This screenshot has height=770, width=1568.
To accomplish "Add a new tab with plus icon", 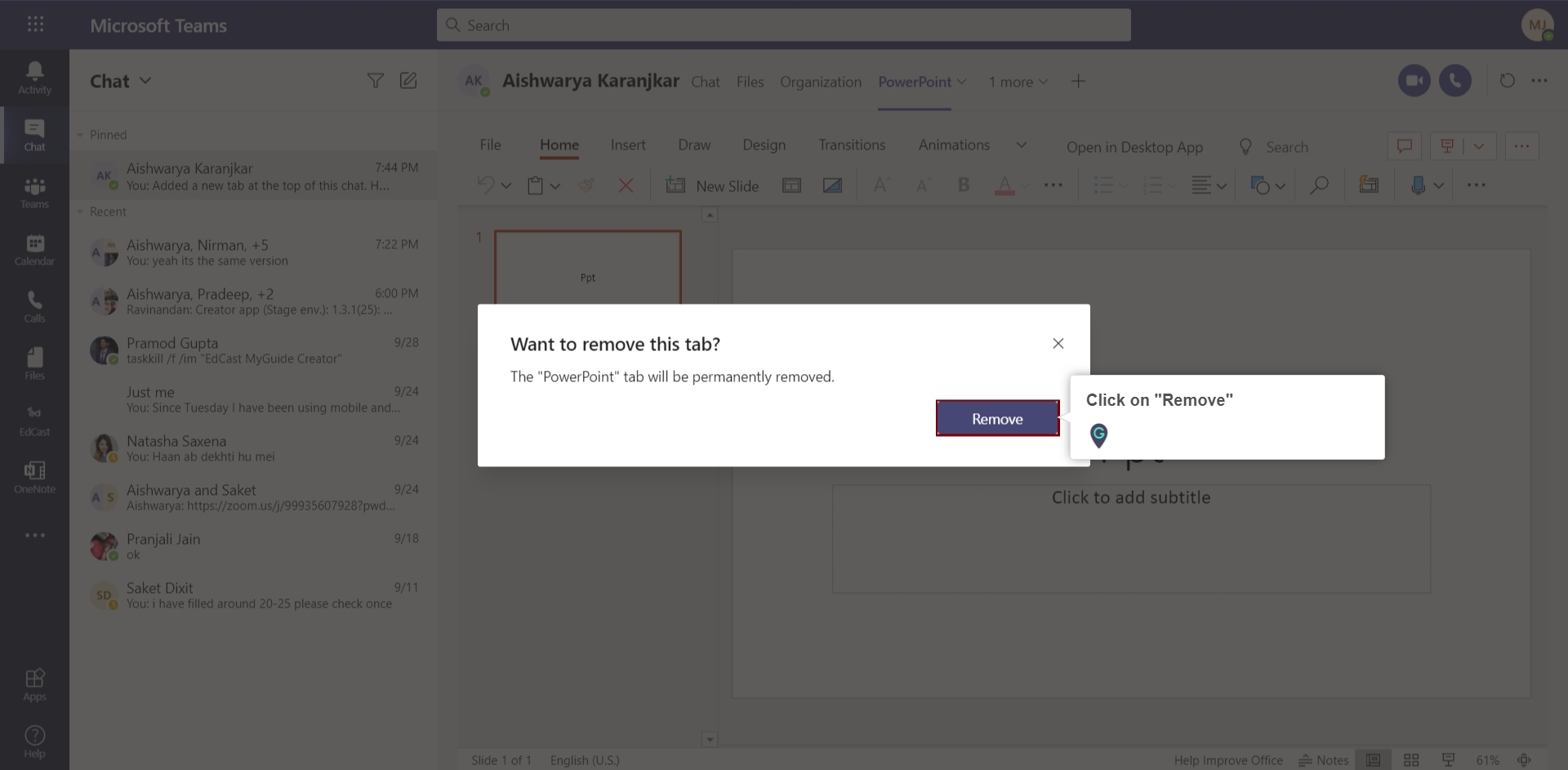I will [x=1078, y=81].
